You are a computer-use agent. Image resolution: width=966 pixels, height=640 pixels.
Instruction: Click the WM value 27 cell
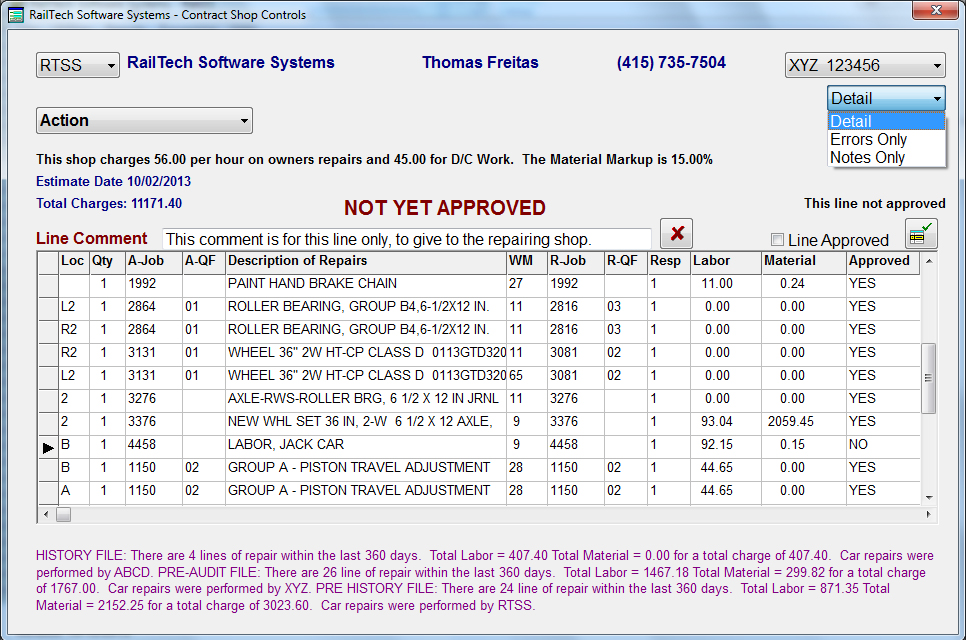click(527, 284)
